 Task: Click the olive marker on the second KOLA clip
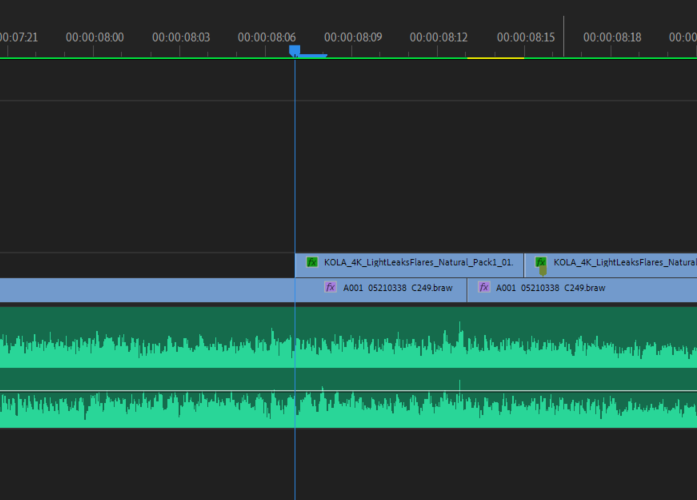click(543, 271)
